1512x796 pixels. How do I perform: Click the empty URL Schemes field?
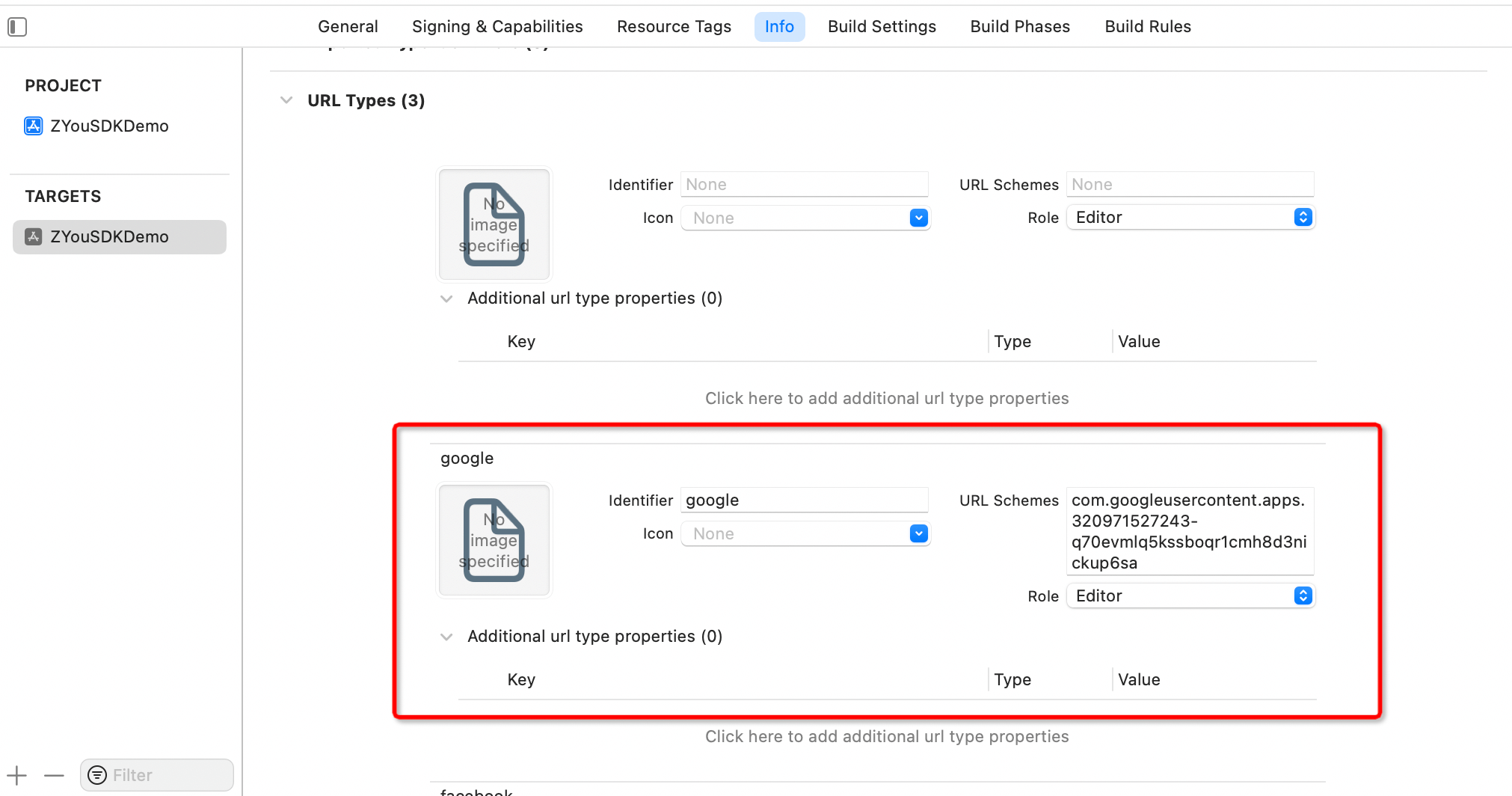click(1189, 184)
